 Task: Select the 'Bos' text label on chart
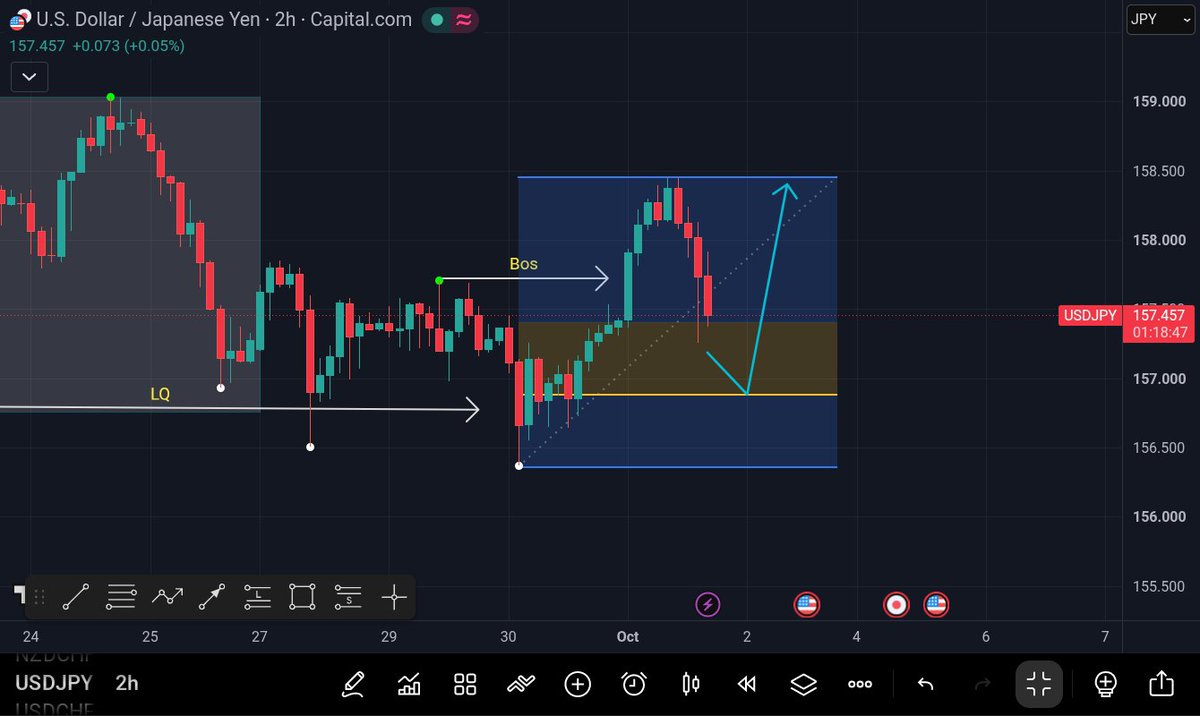pyautogui.click(x=523, y=264)
